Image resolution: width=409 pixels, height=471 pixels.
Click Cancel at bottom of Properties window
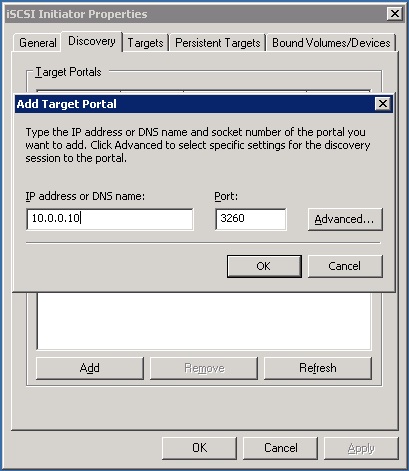280,448
